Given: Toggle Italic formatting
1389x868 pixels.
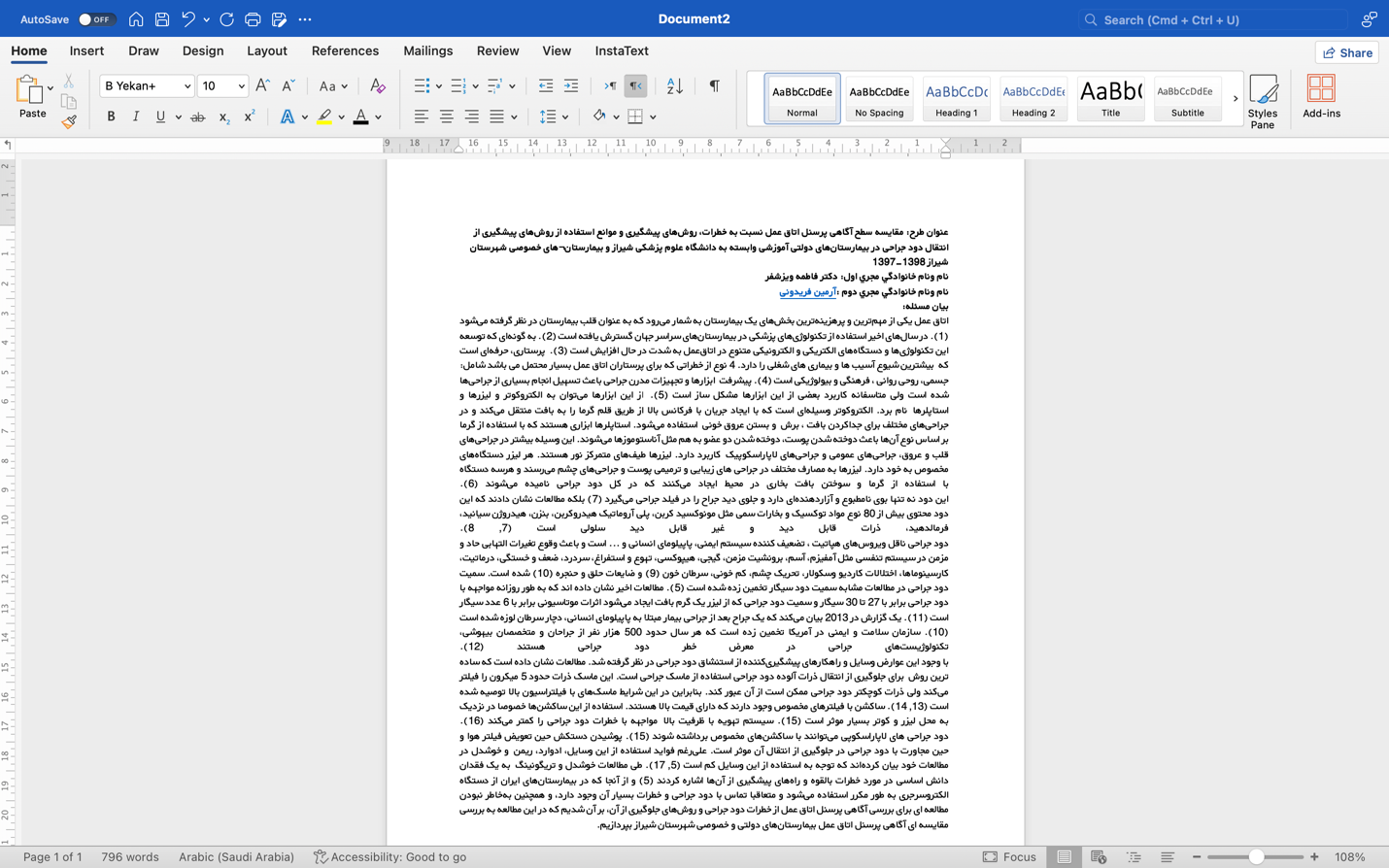Looking at the screenshot, I should [x=136, y=117].
